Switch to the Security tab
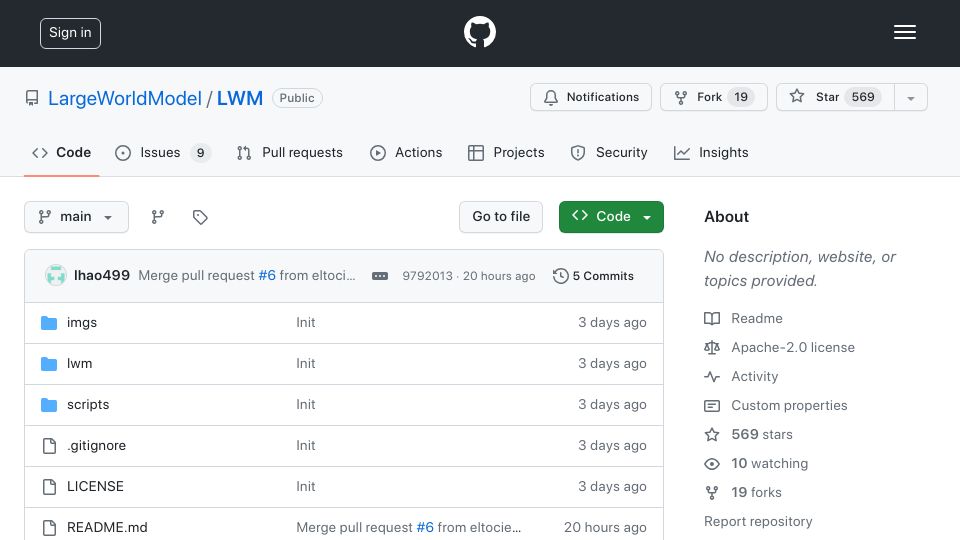This screenshot has height=540, width=960. pyautogui.click(x=609, y=152)
